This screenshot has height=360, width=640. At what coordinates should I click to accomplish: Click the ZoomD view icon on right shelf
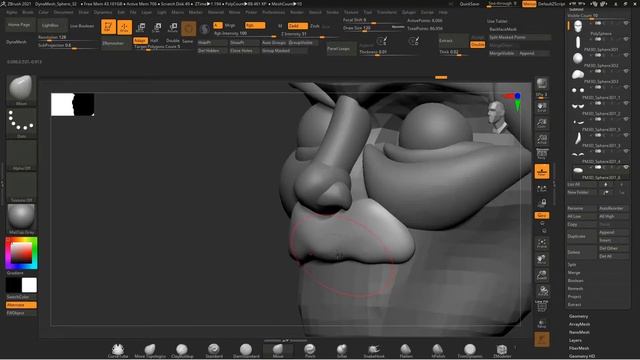click(542, 275)
